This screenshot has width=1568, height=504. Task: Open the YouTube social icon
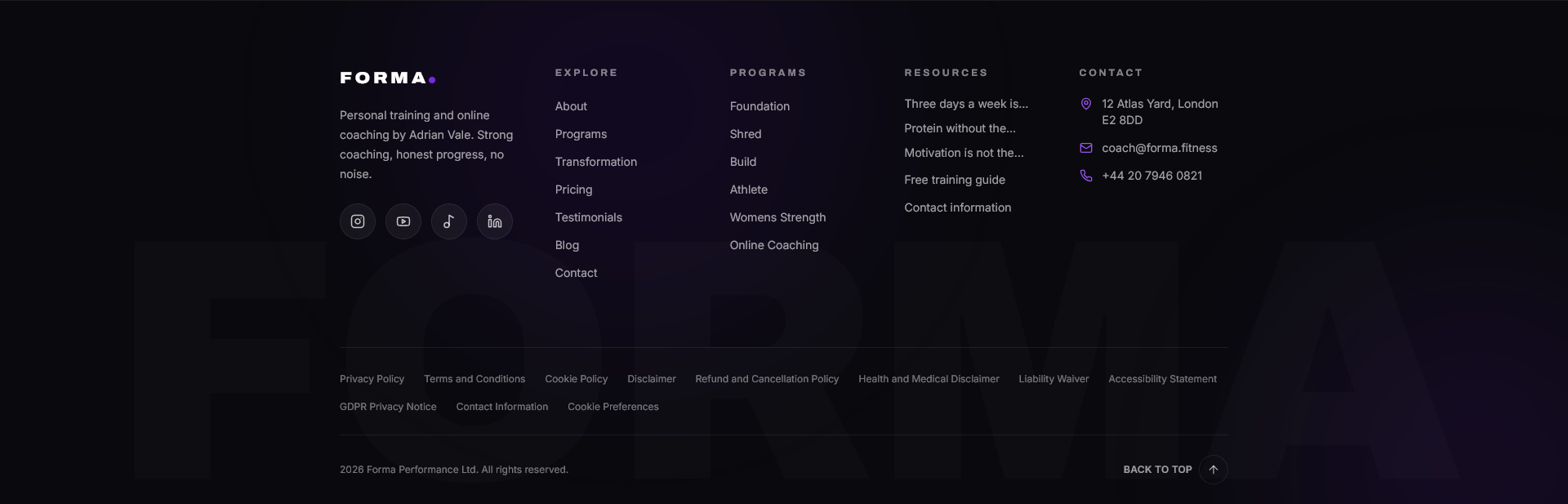[x=403, y=221]
